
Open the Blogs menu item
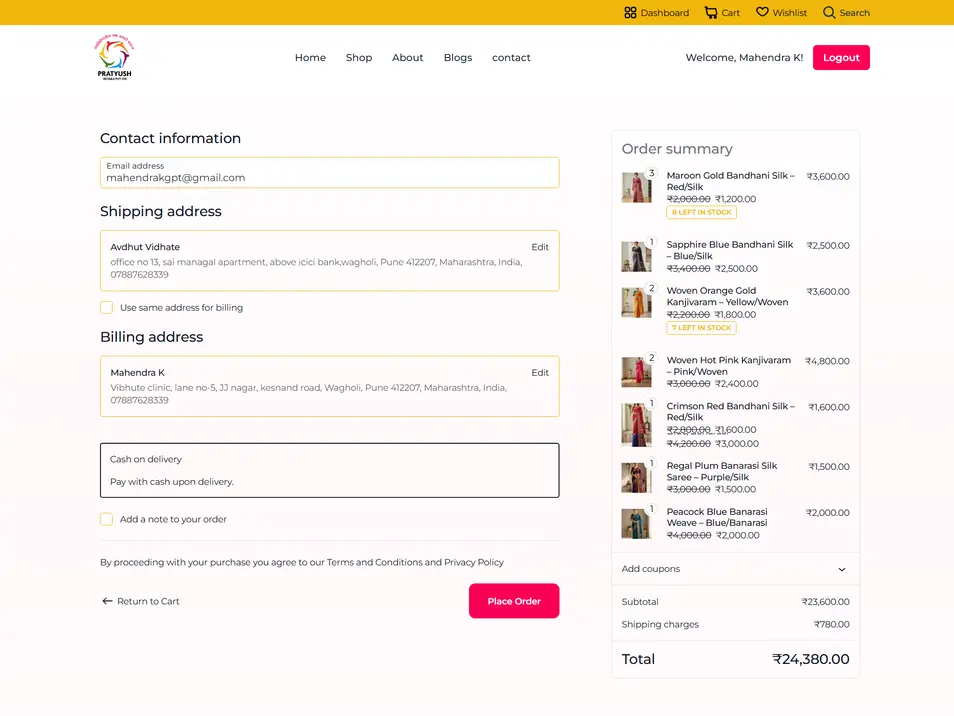click(458, 57)
